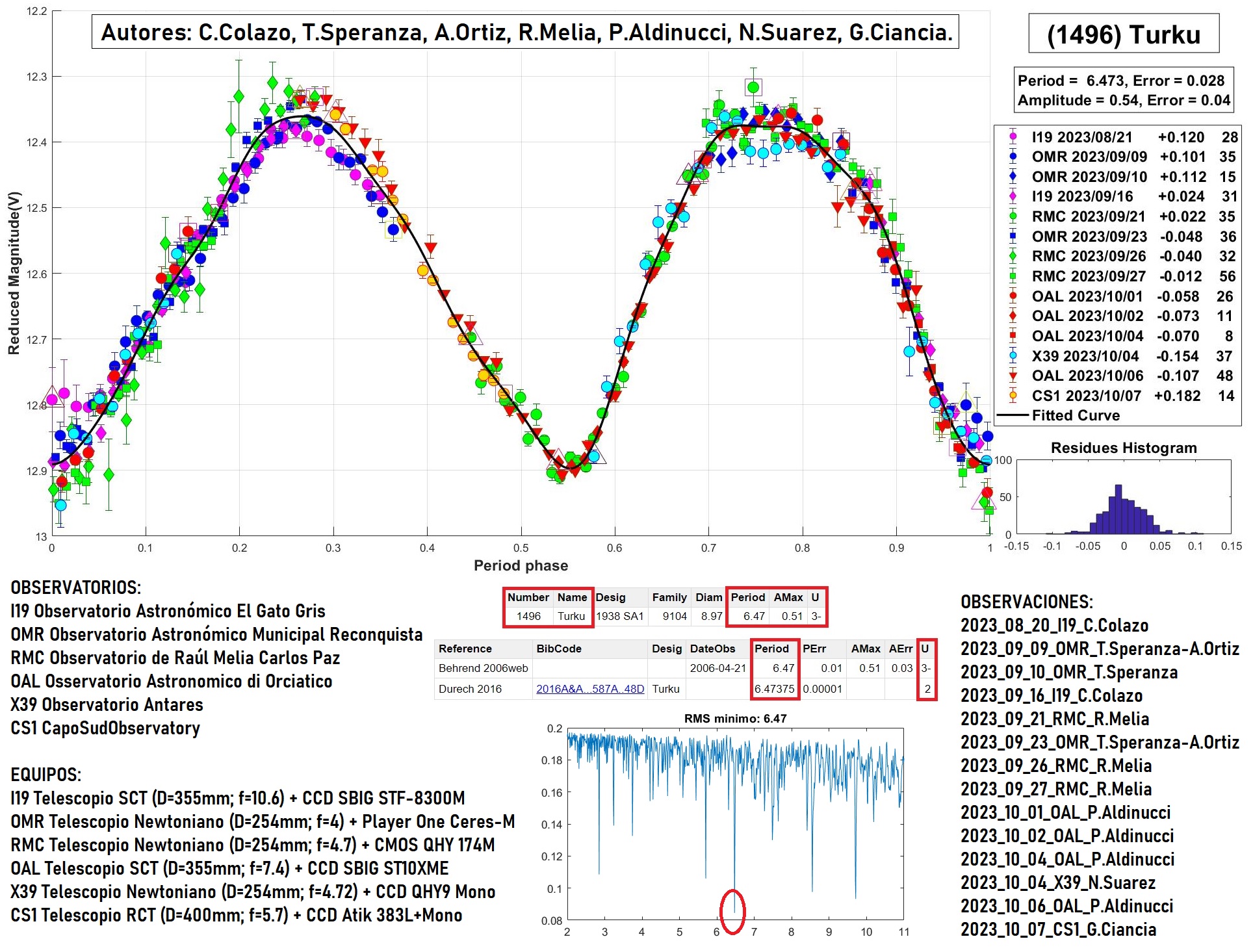Viewport: 1253px width, 952px height.
Task: Click 'Amplitude = 0.54, Error = 0.04' text
Action: pos(1124,100)
